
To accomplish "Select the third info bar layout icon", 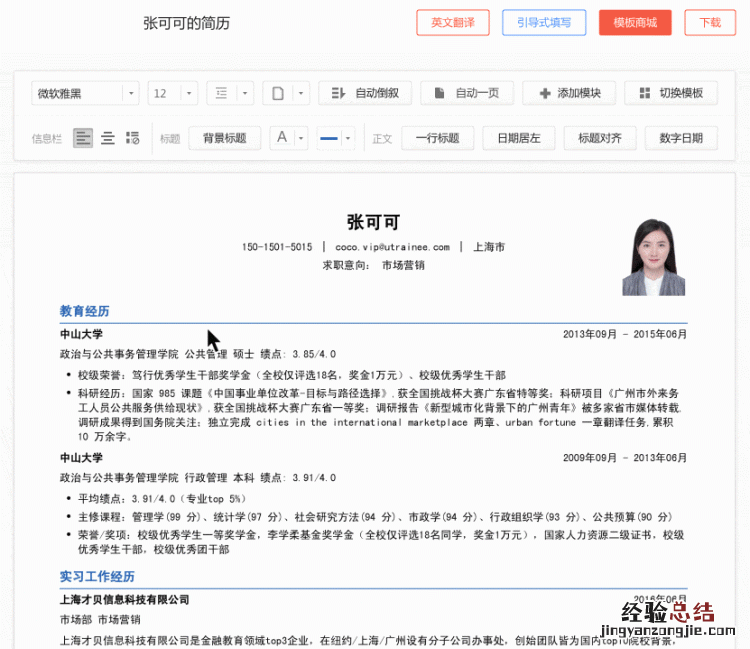I will pyautogui.click(x=132, y=138).
